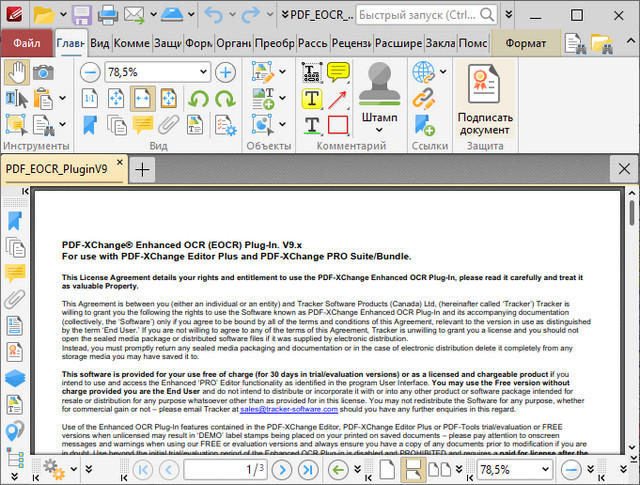The height and width of the screenshot is (485, 640).
Task: Click the yellow sticky note comment icon
Action: coord(338,72)
